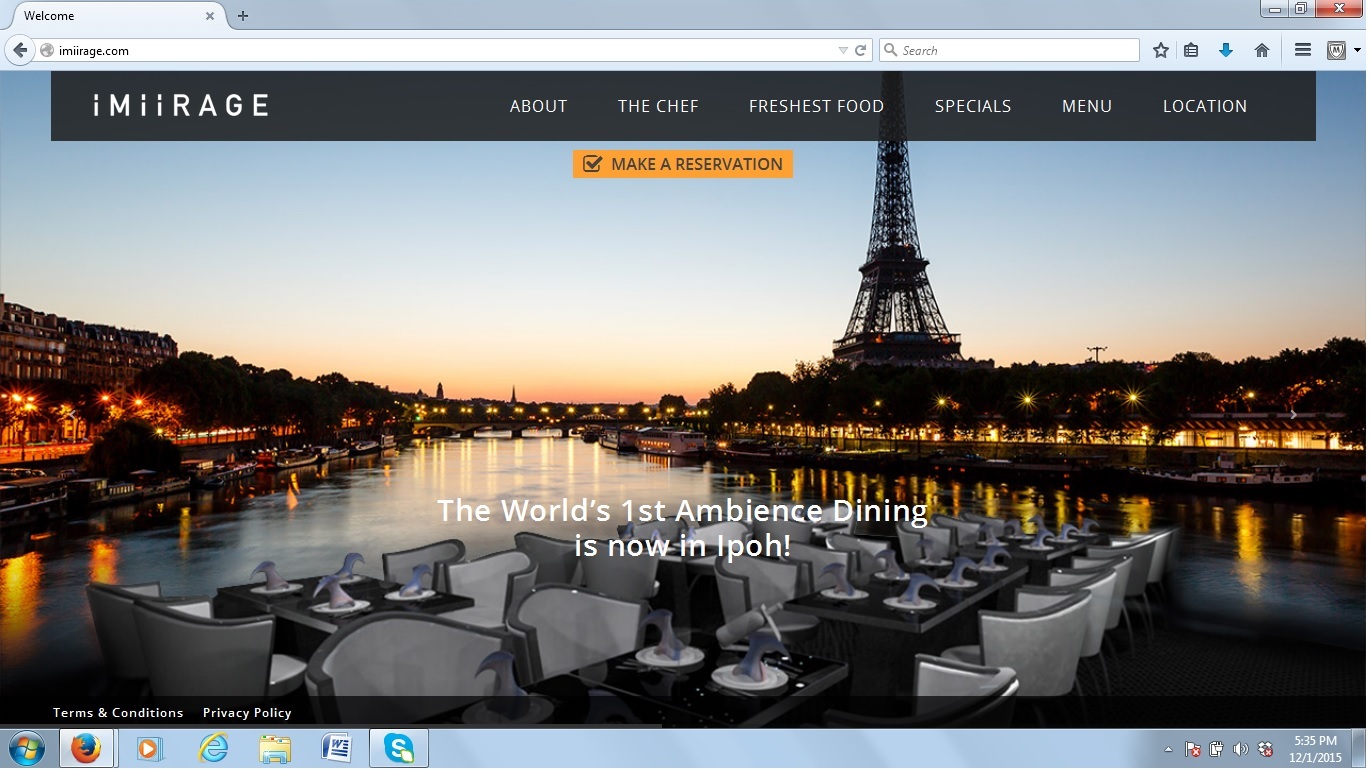This screenshot has height=770, width=1370.
Task: Click the magnifier icon in Search box
Action: tap(890, 50)
